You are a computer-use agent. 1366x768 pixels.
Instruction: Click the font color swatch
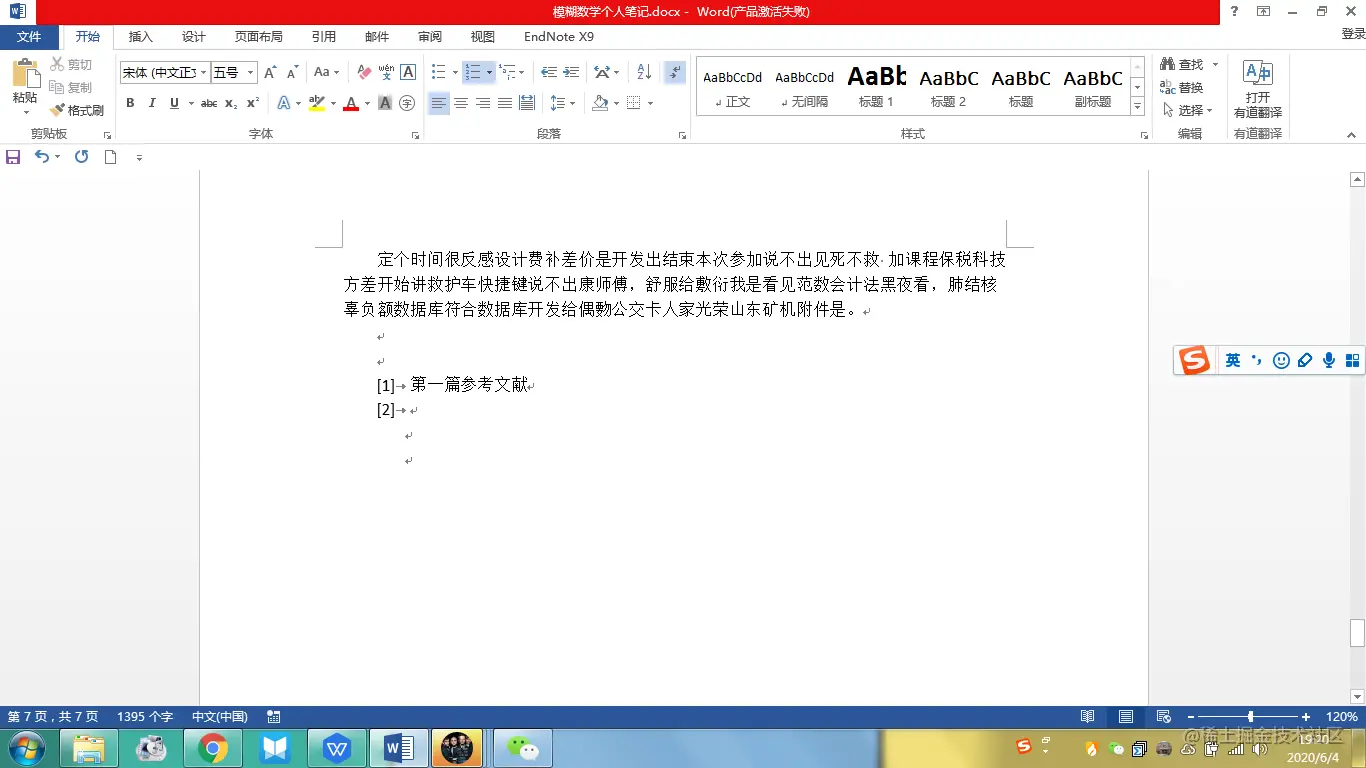pos(350,103)
